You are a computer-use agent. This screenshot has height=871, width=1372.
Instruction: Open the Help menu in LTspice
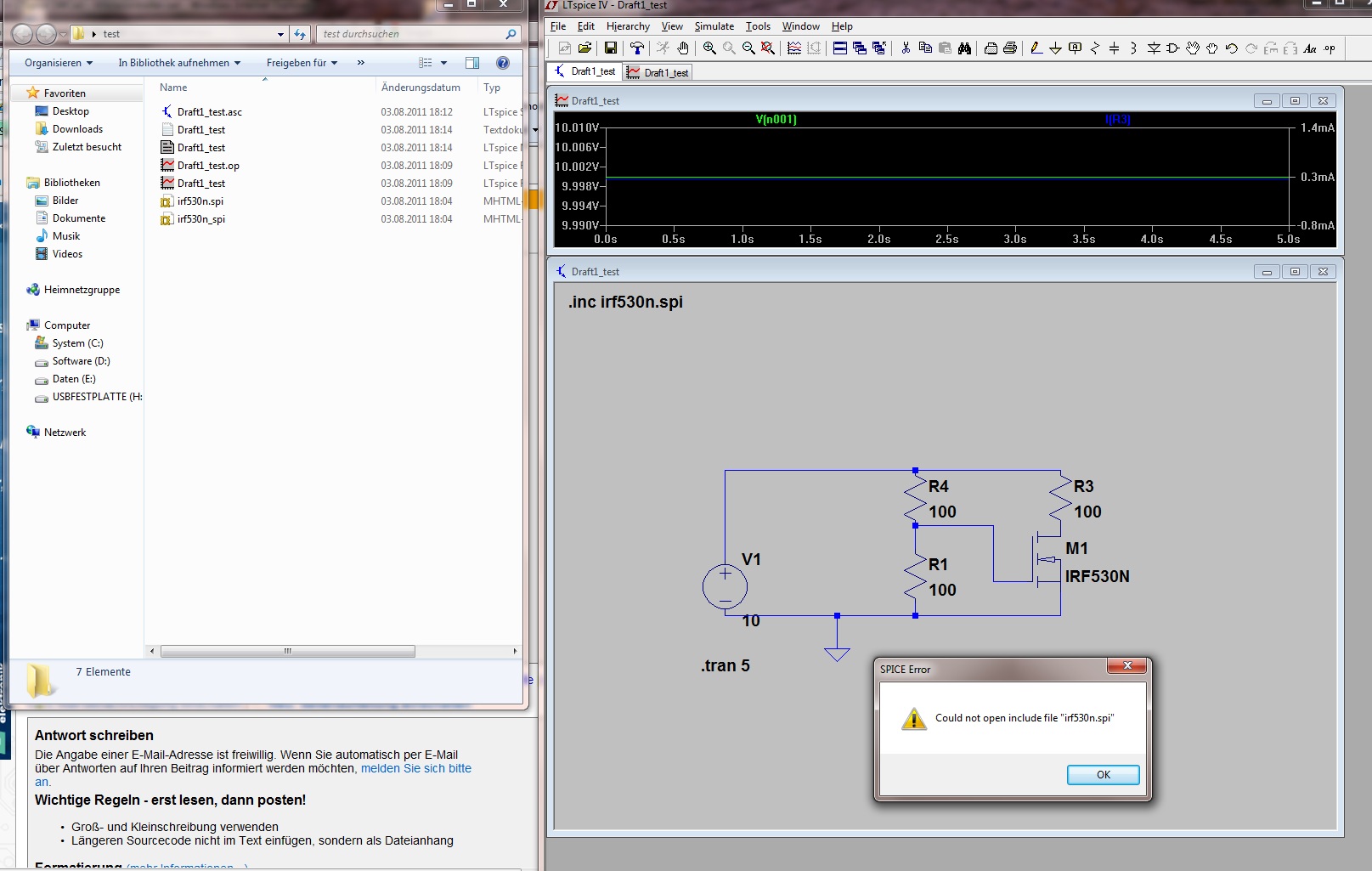(x=842, y=26)
